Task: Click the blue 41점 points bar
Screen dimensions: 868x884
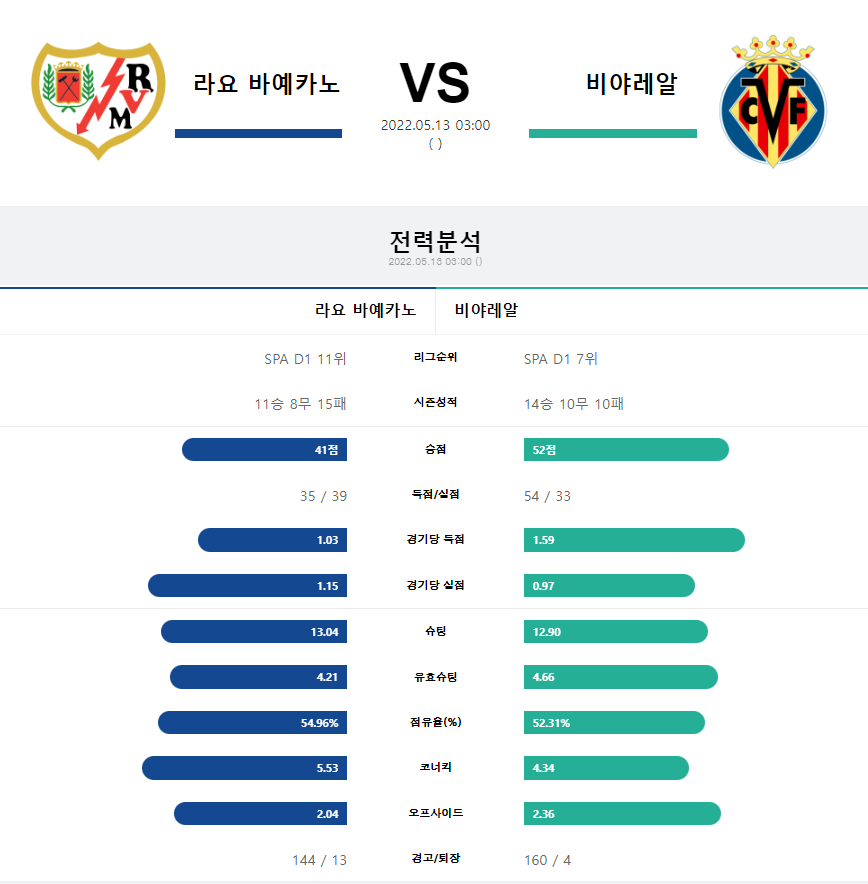Action: (264, 449)
